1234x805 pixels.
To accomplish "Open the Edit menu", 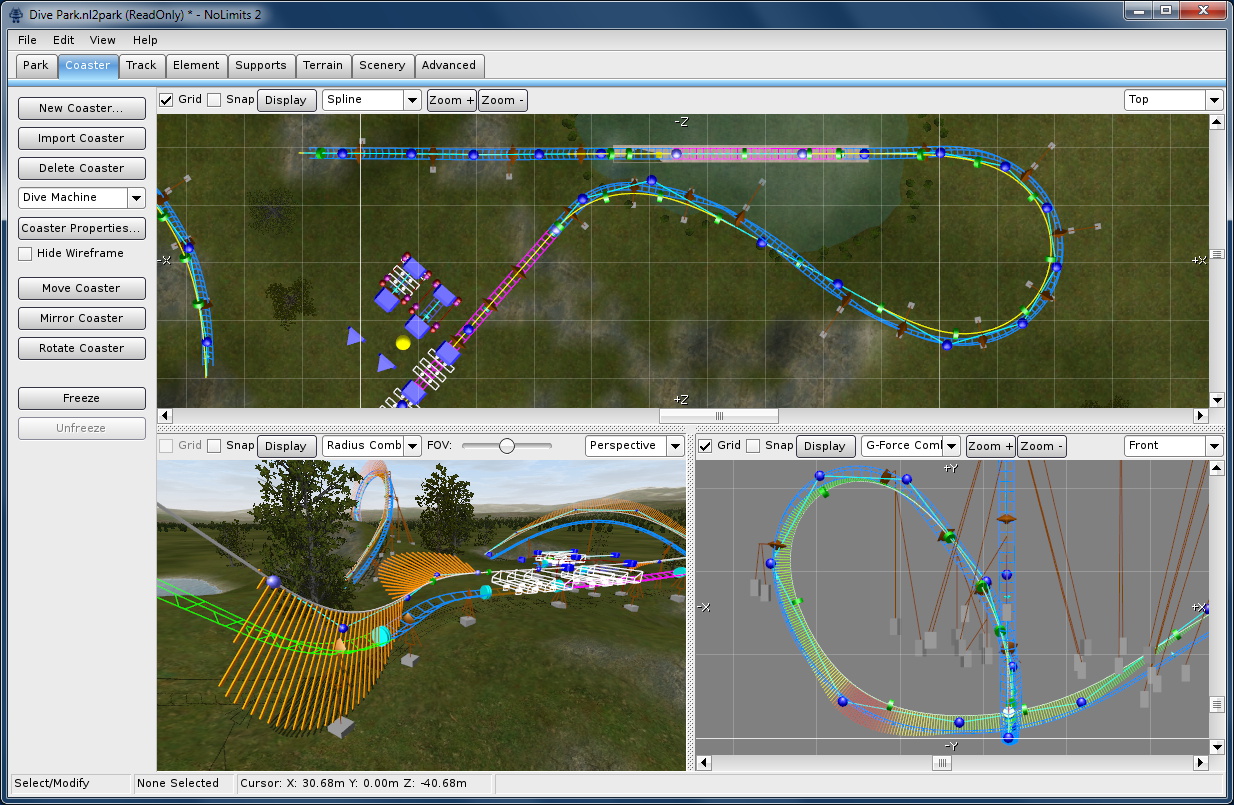I will [64, 40].
